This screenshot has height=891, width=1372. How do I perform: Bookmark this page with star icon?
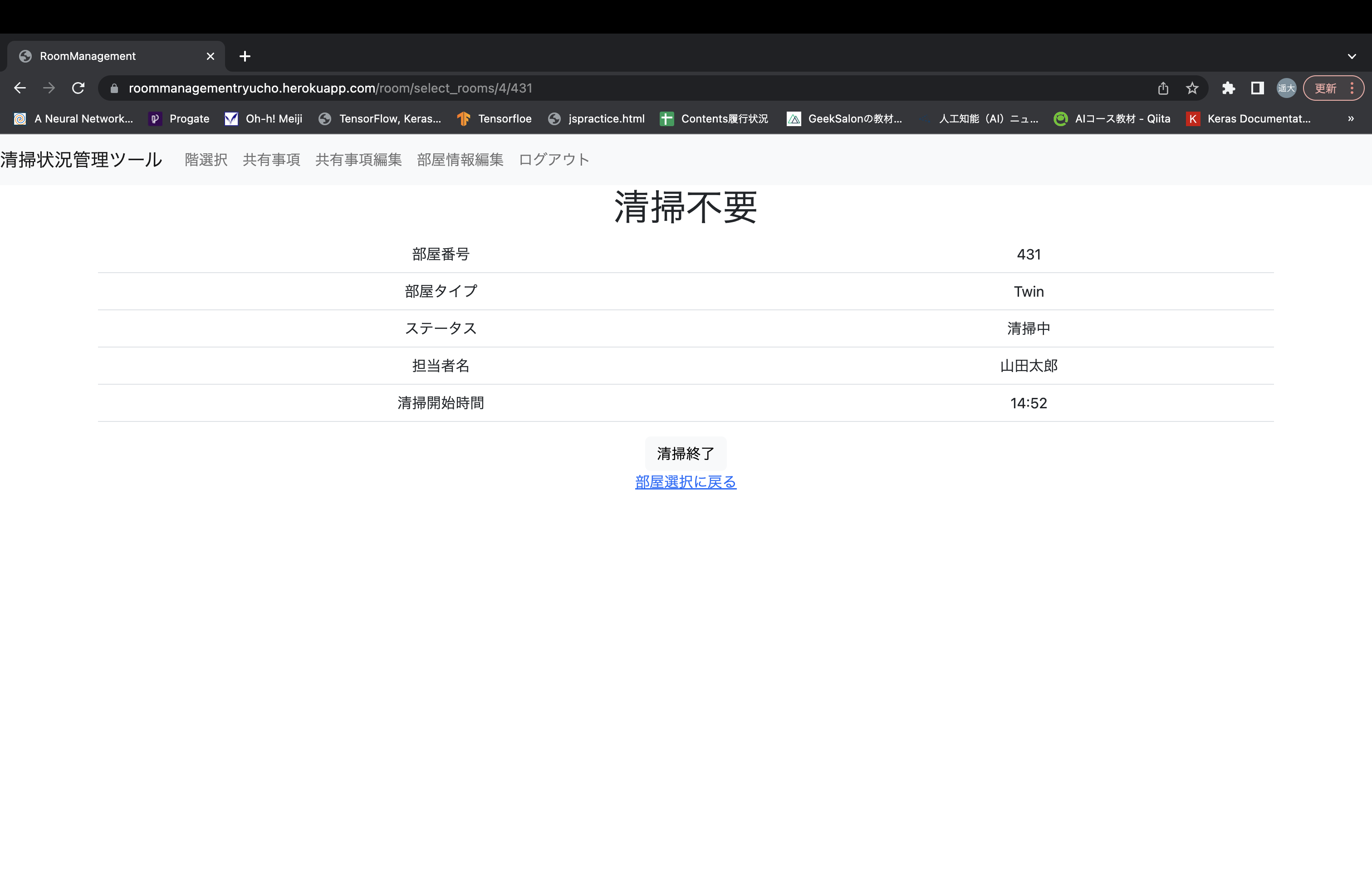[1192, 88]
